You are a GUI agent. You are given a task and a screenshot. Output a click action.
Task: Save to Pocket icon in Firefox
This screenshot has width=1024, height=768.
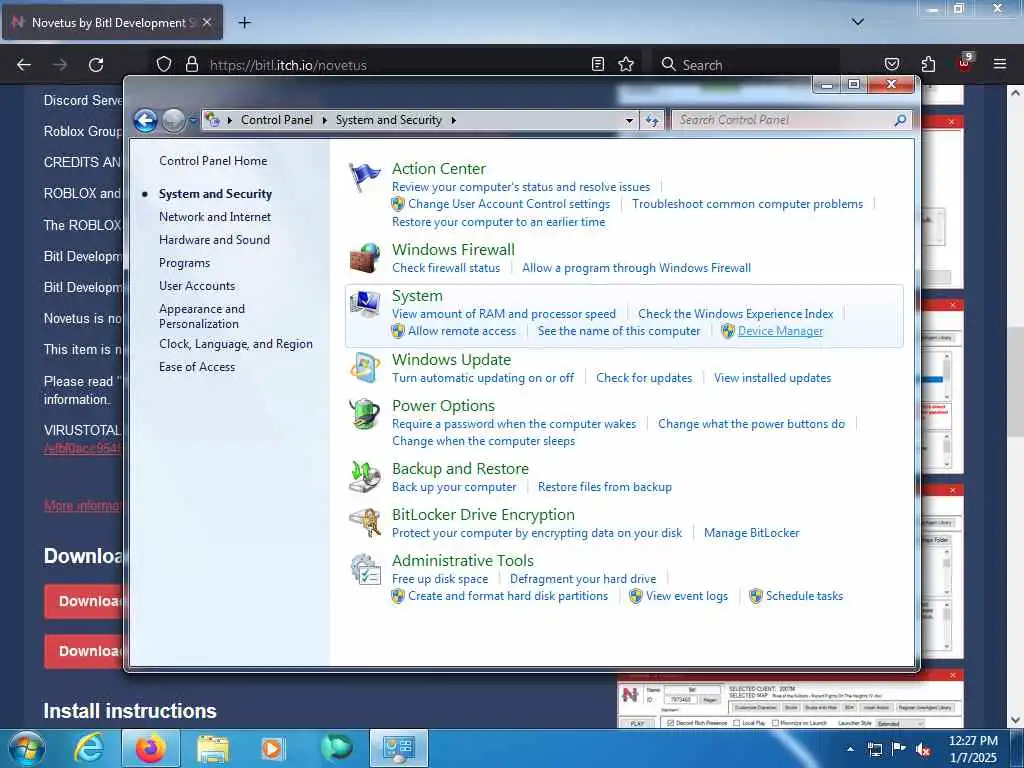(x=891, y=64)
